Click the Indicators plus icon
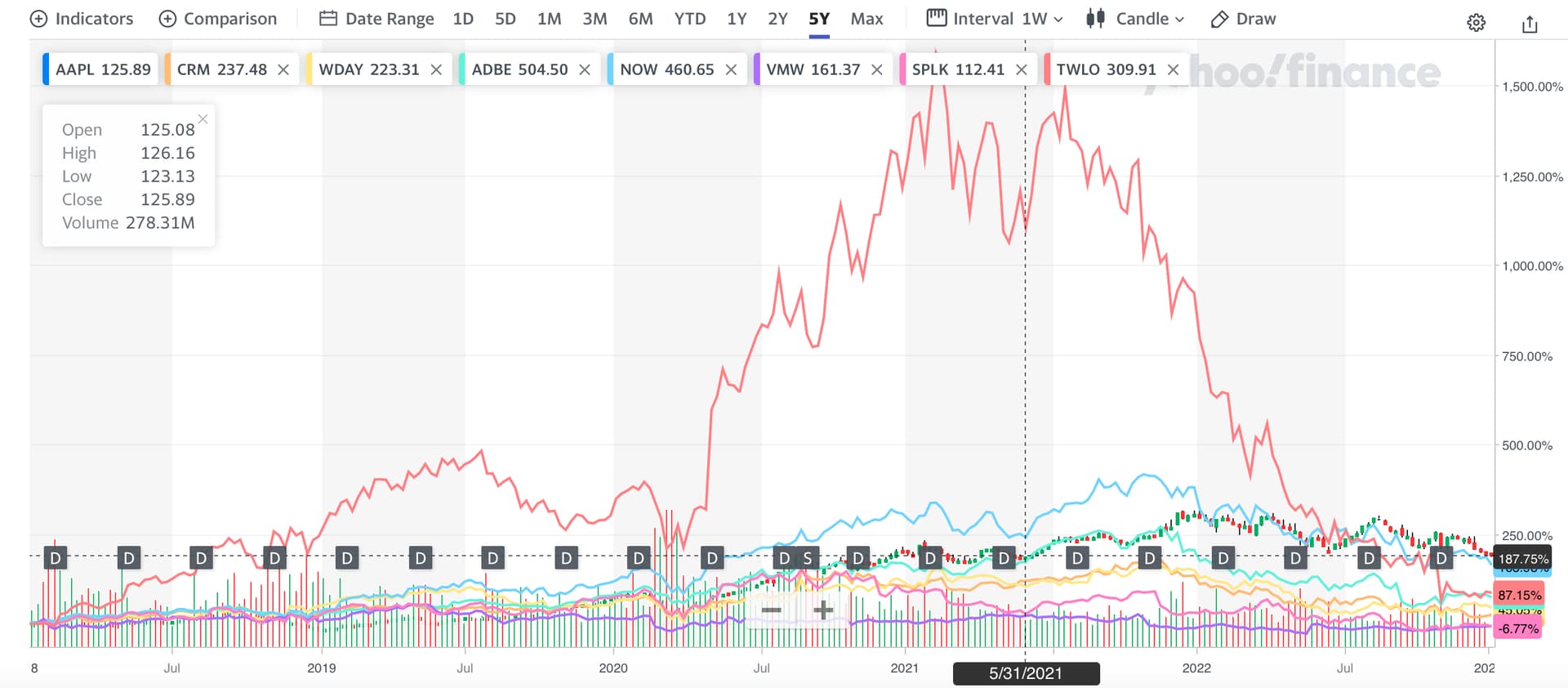The height and width of the screenshot is (688, 1568). (38, 19)
